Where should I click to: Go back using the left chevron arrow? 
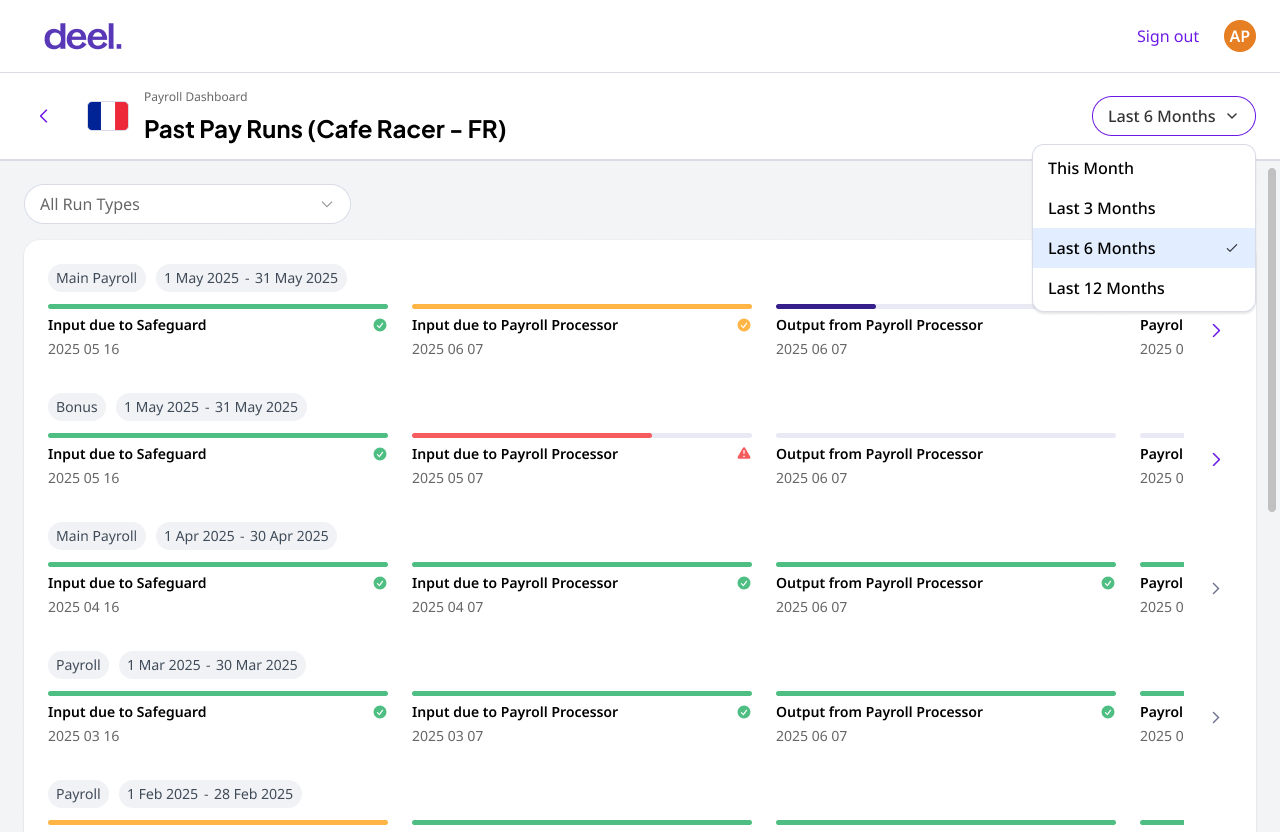coord(44,116)
